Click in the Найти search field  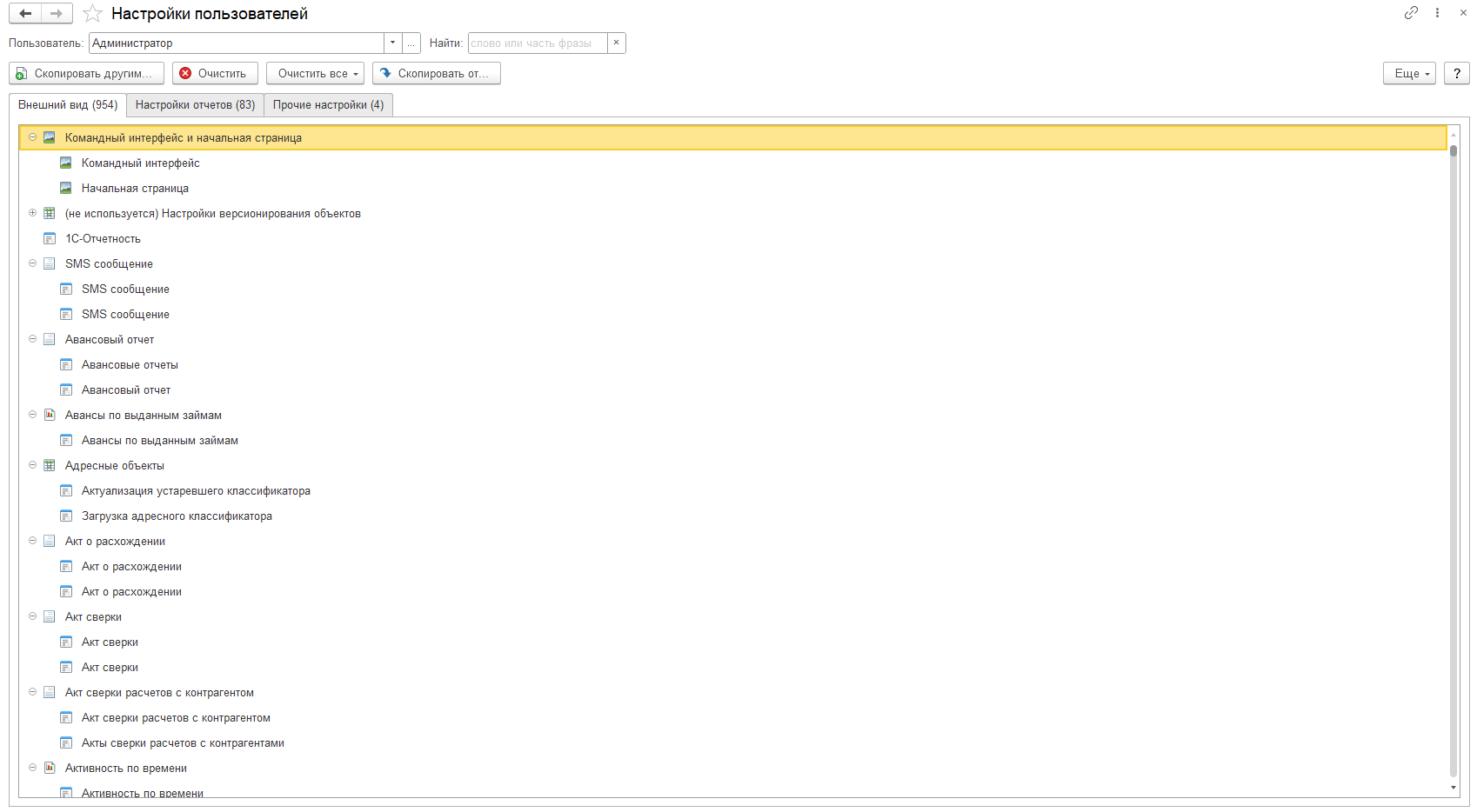pos(538,43)
